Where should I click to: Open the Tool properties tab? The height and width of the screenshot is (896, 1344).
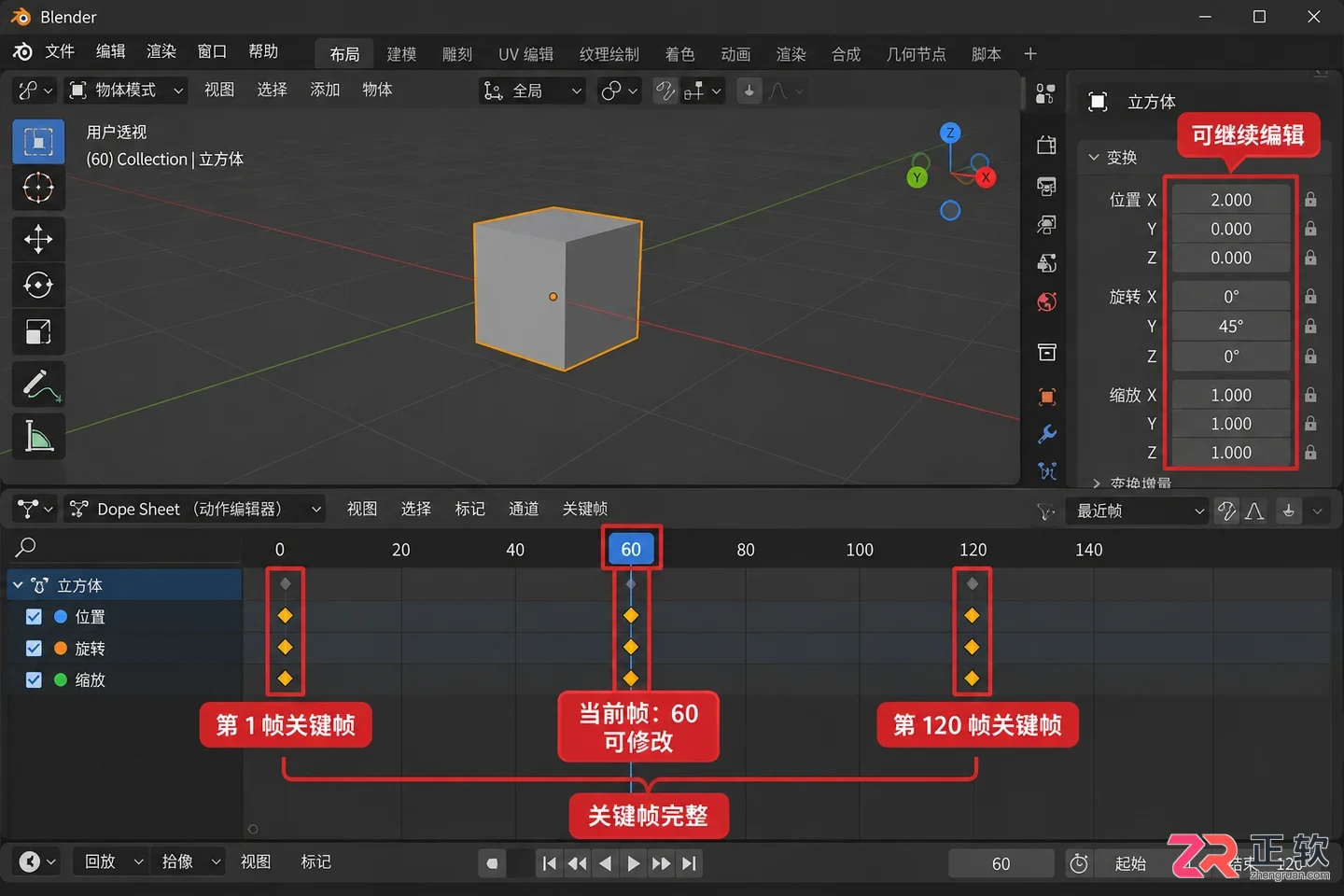(1045, 93)
